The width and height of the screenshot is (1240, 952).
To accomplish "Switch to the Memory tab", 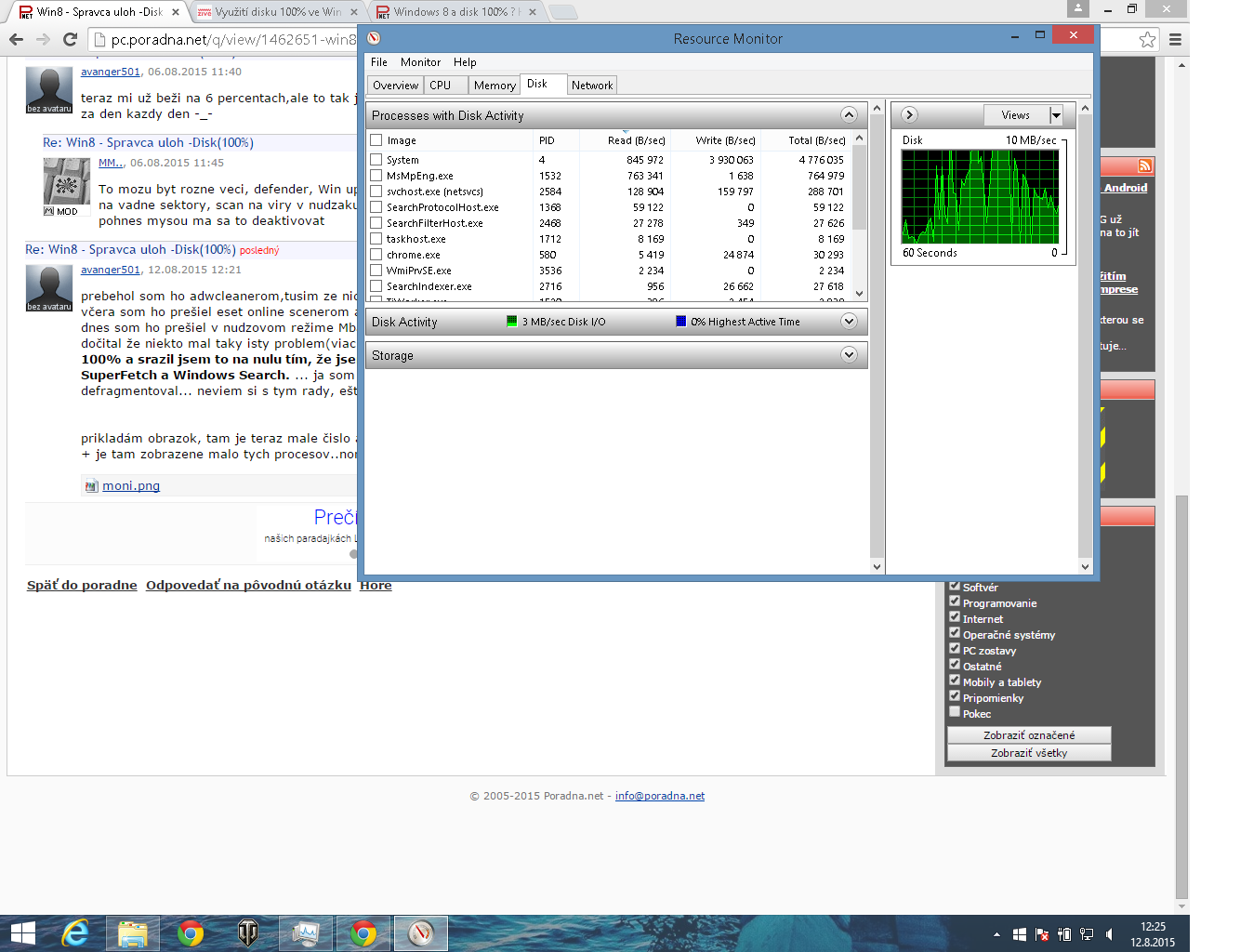I will tap(494, 85).
